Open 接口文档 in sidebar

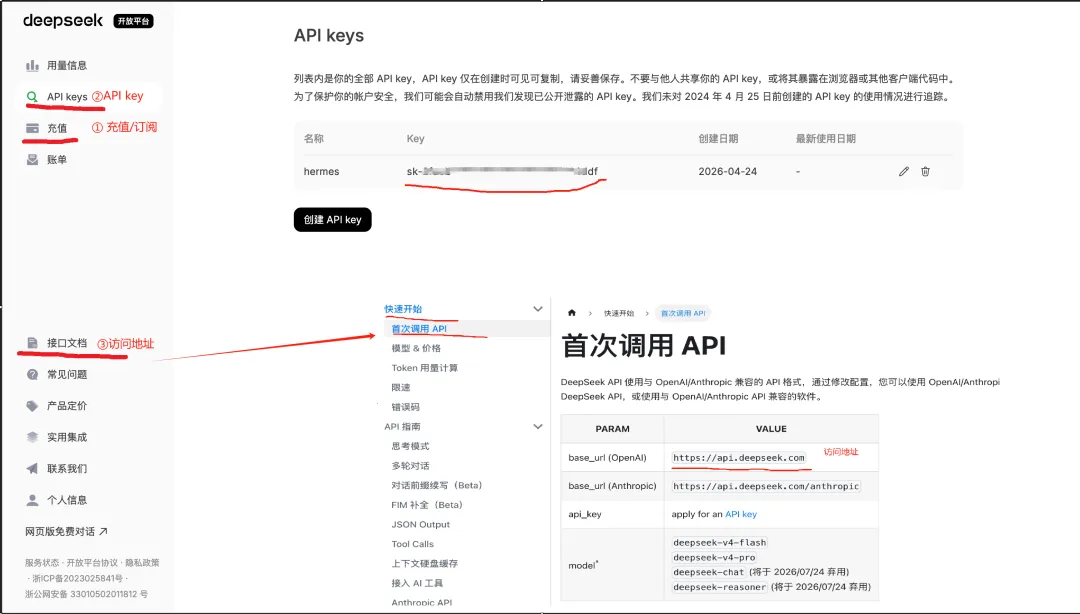pyautogui.click(x=67, y=342)
